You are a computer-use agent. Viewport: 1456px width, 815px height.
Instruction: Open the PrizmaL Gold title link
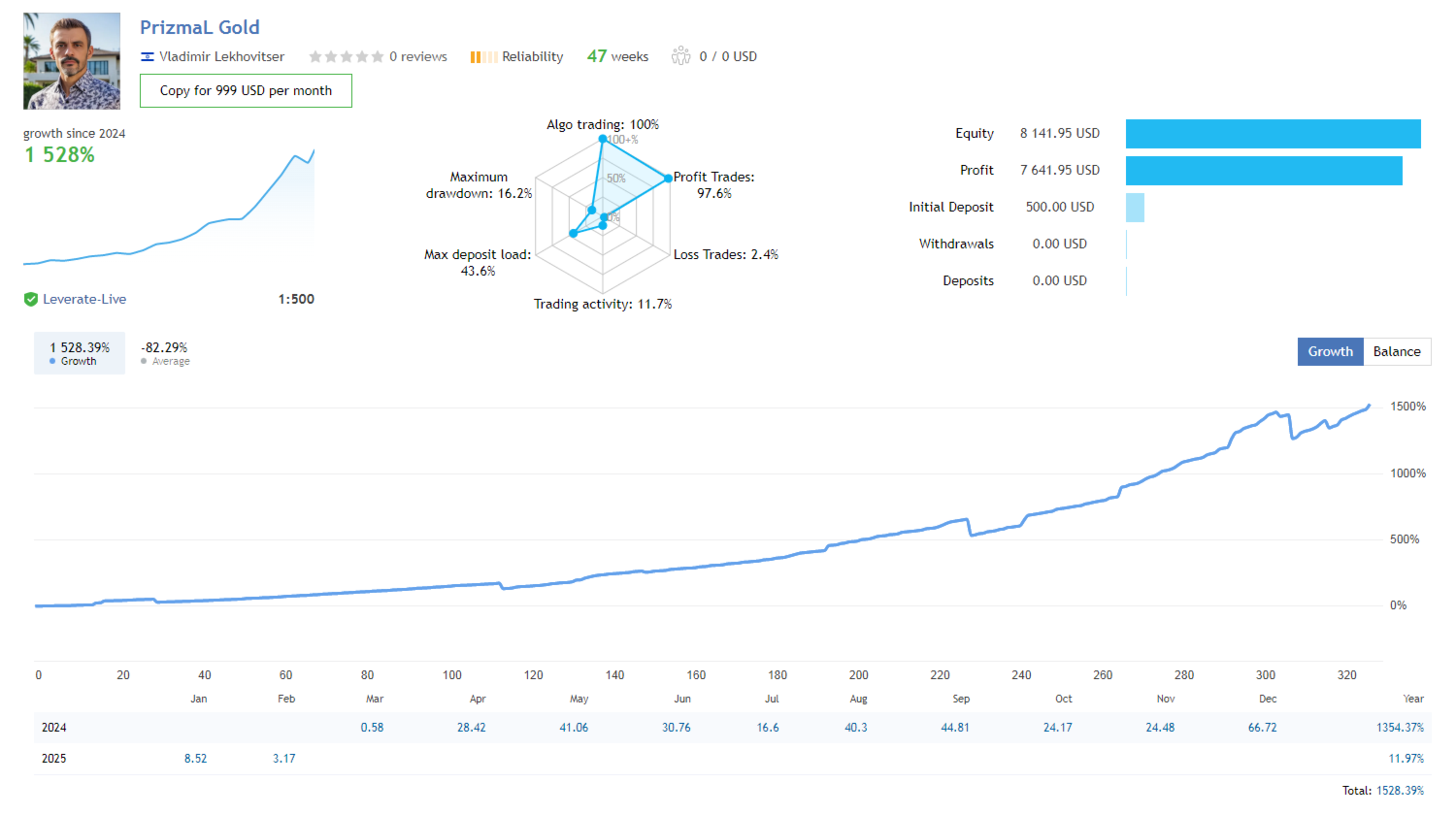point(200,27)
